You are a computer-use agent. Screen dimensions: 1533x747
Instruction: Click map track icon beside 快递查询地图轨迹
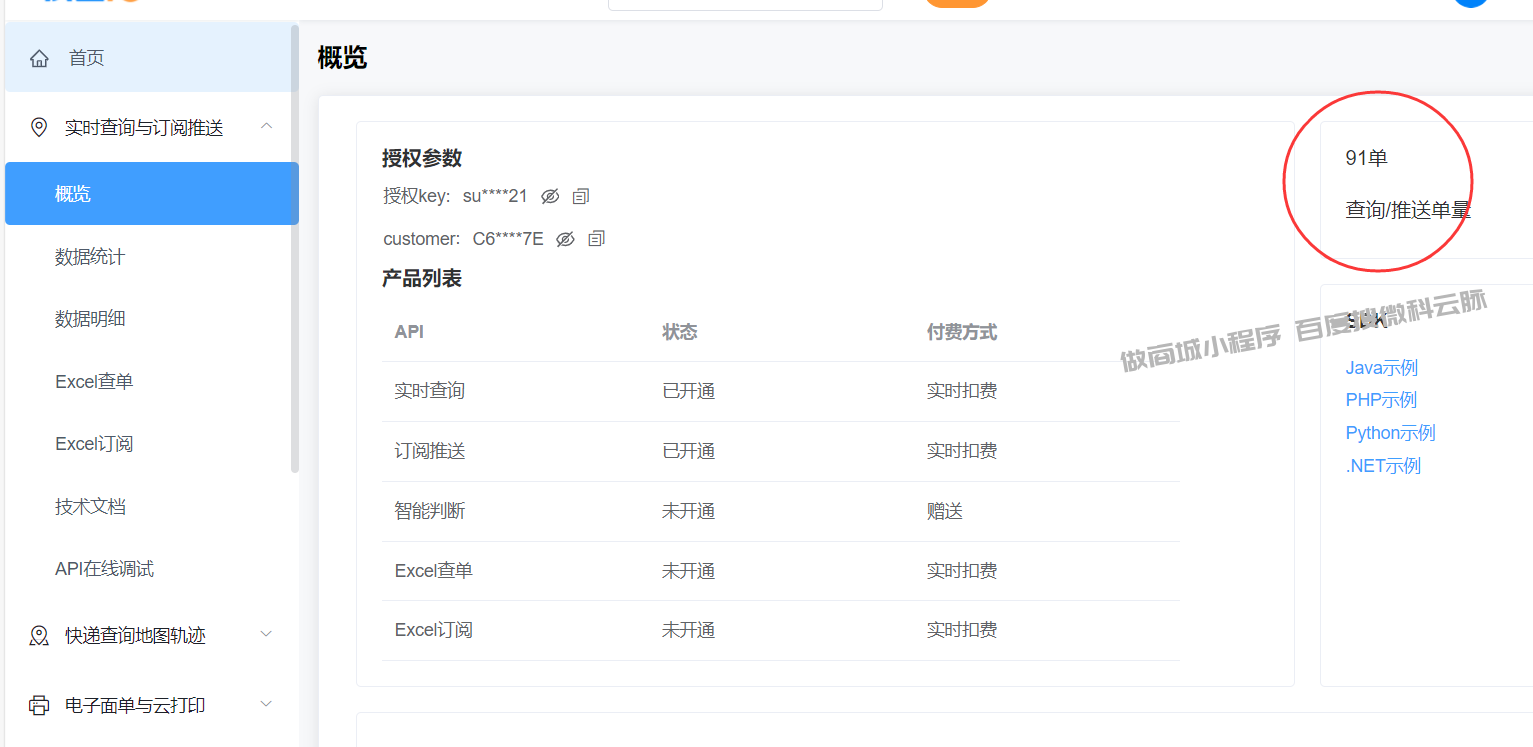pos(39,636)
